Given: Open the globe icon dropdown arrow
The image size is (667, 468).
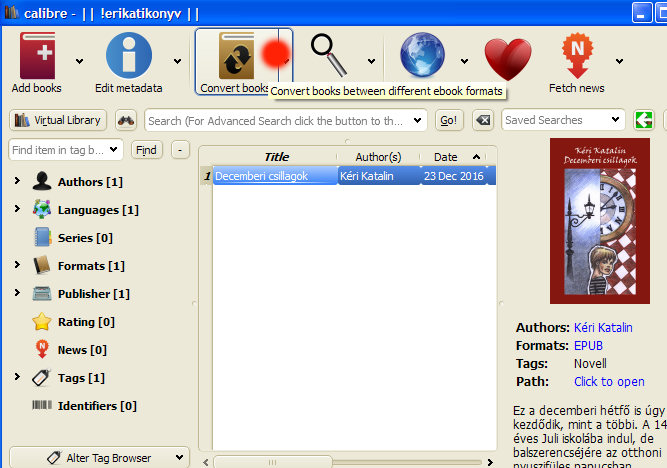Looking at the screenshot, I should tap(465, 61).
